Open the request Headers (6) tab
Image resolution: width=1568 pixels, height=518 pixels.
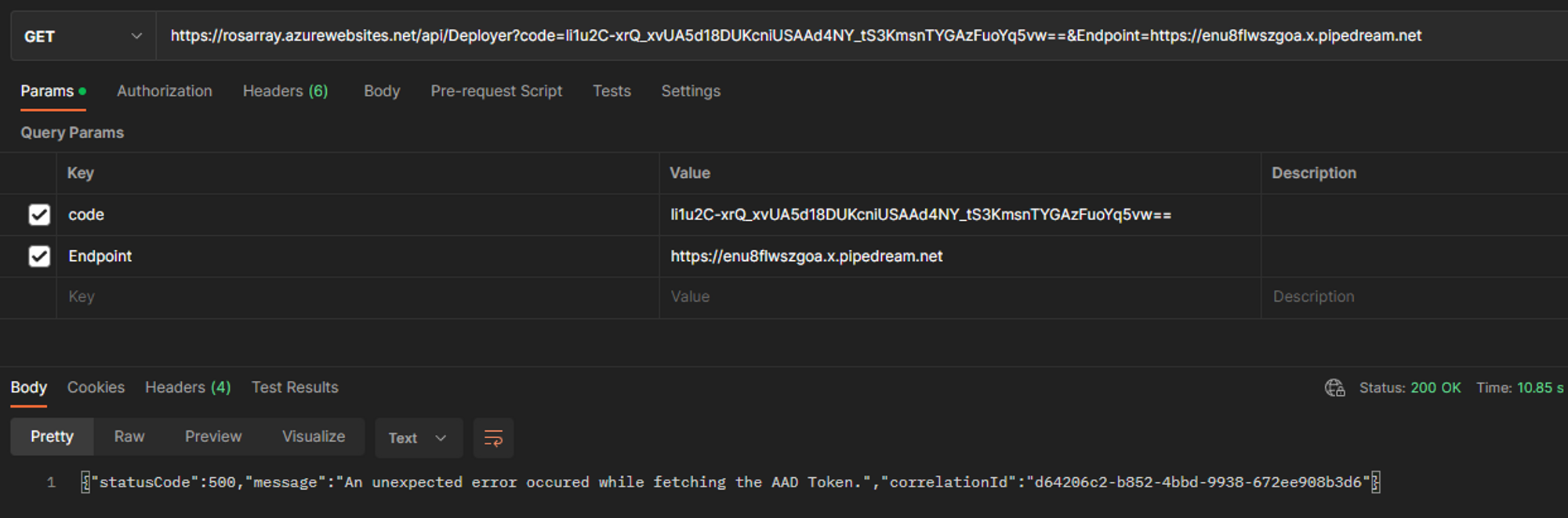coord(285,91)
